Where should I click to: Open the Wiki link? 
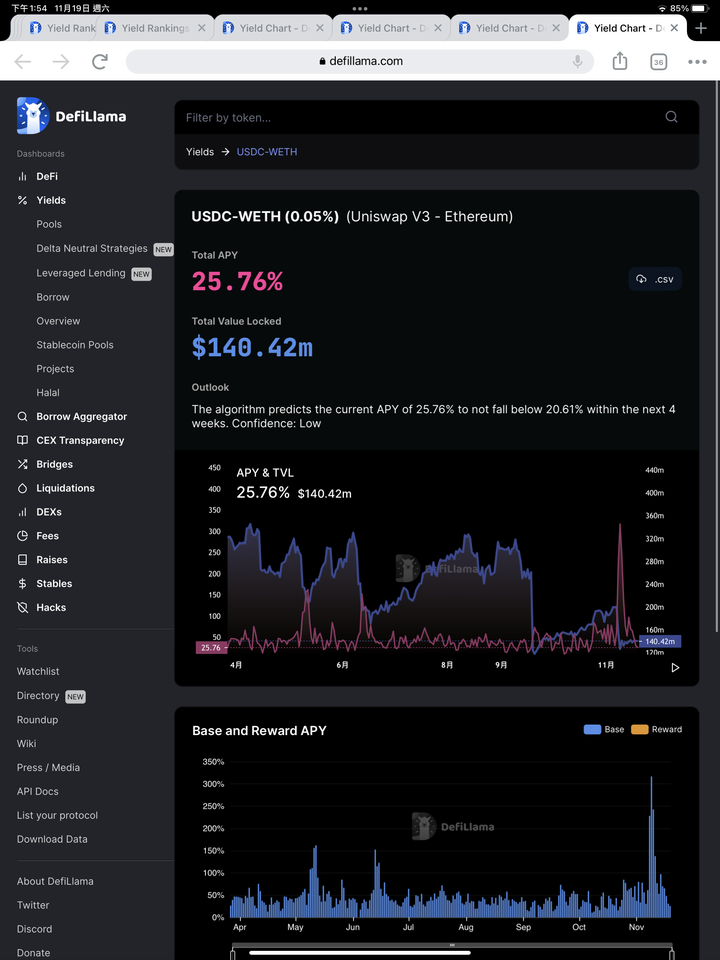(x=26, y=744)
